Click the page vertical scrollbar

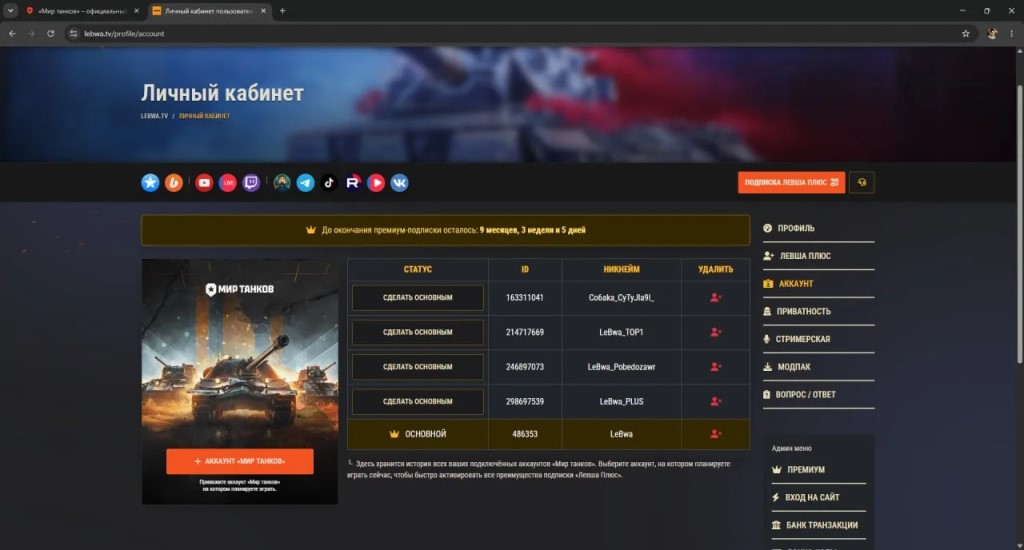pyautogui.click(x=1019, y=224)
